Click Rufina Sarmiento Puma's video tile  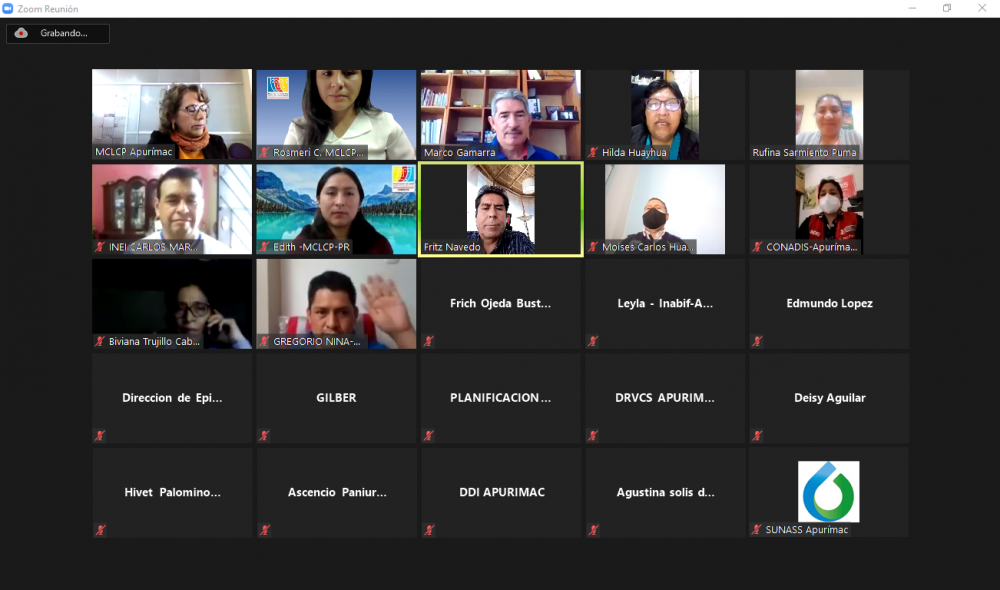[828, 113]
